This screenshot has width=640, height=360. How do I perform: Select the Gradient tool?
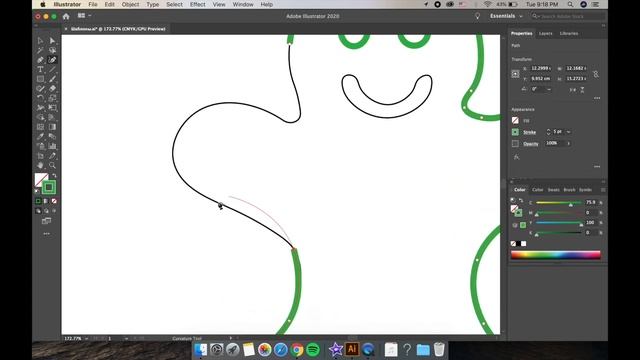tap(52, 127)
